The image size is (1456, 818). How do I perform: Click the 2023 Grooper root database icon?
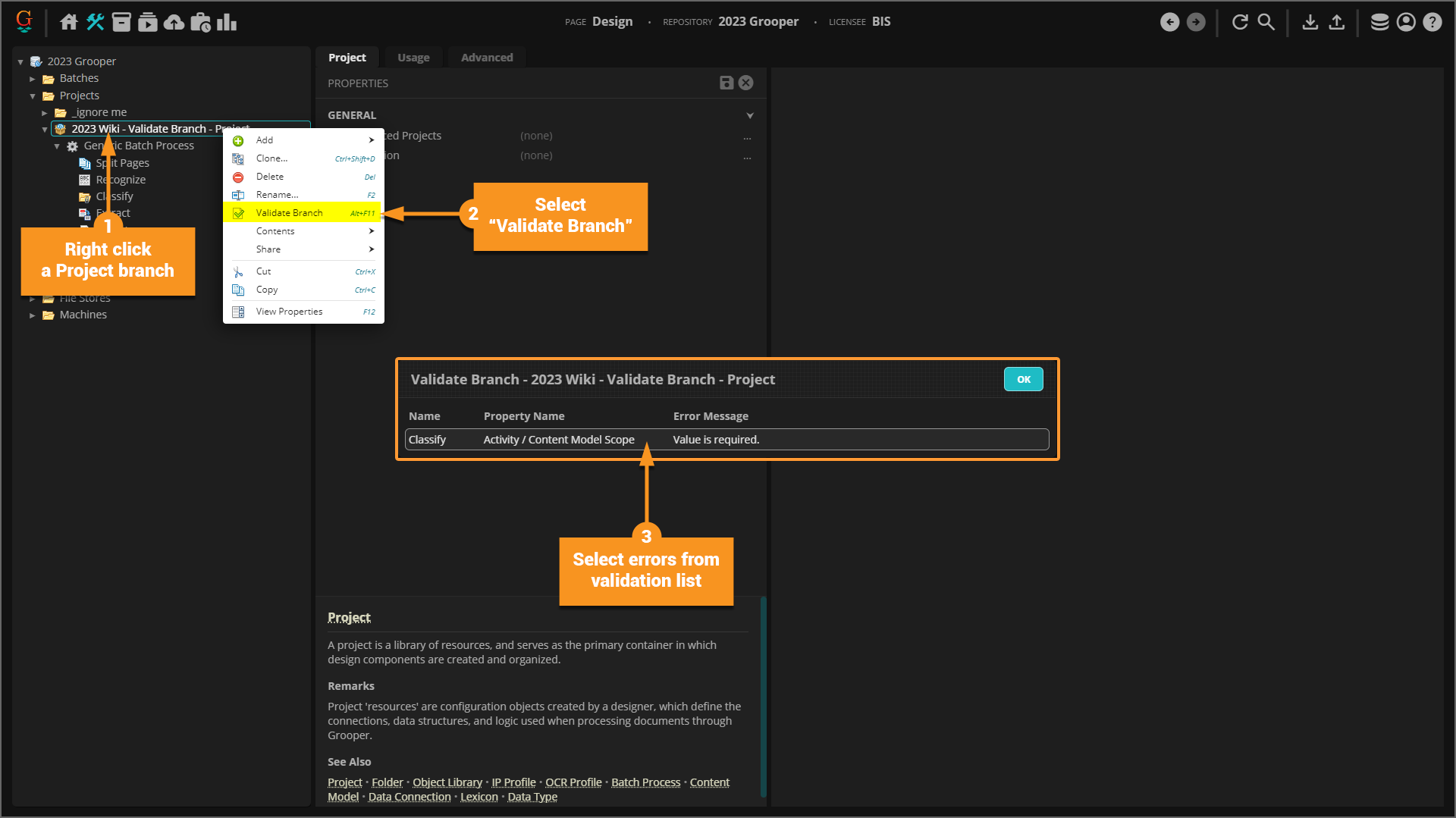point(36,61)
